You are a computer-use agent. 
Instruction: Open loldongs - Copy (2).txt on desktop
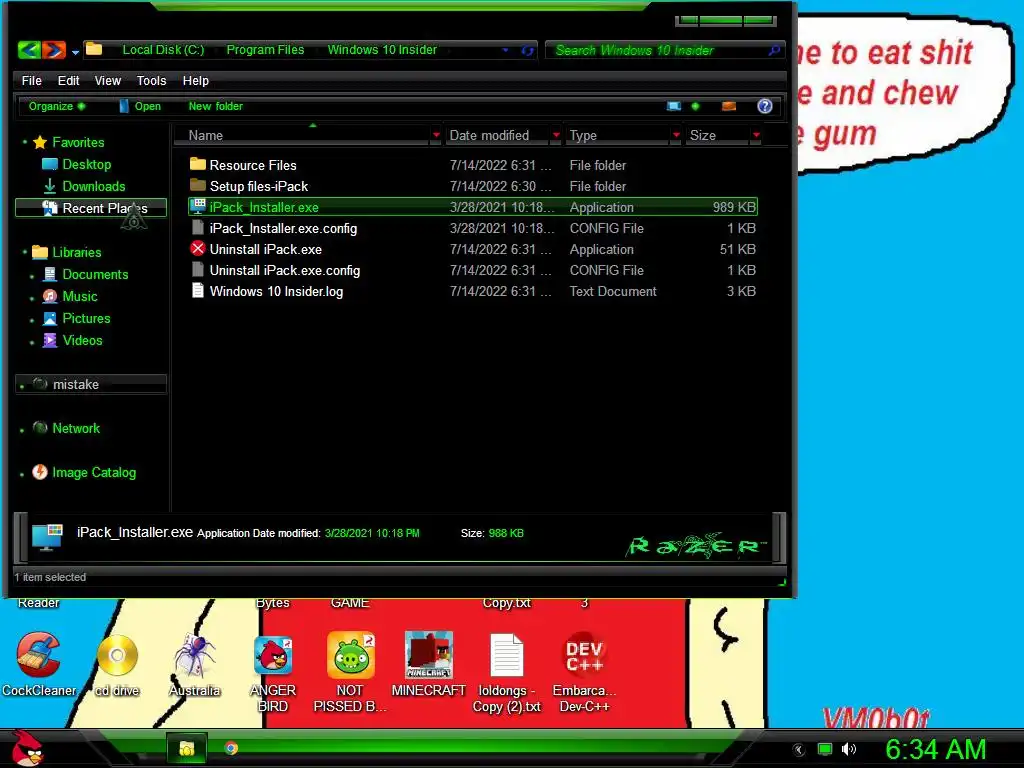click(507, 673)
